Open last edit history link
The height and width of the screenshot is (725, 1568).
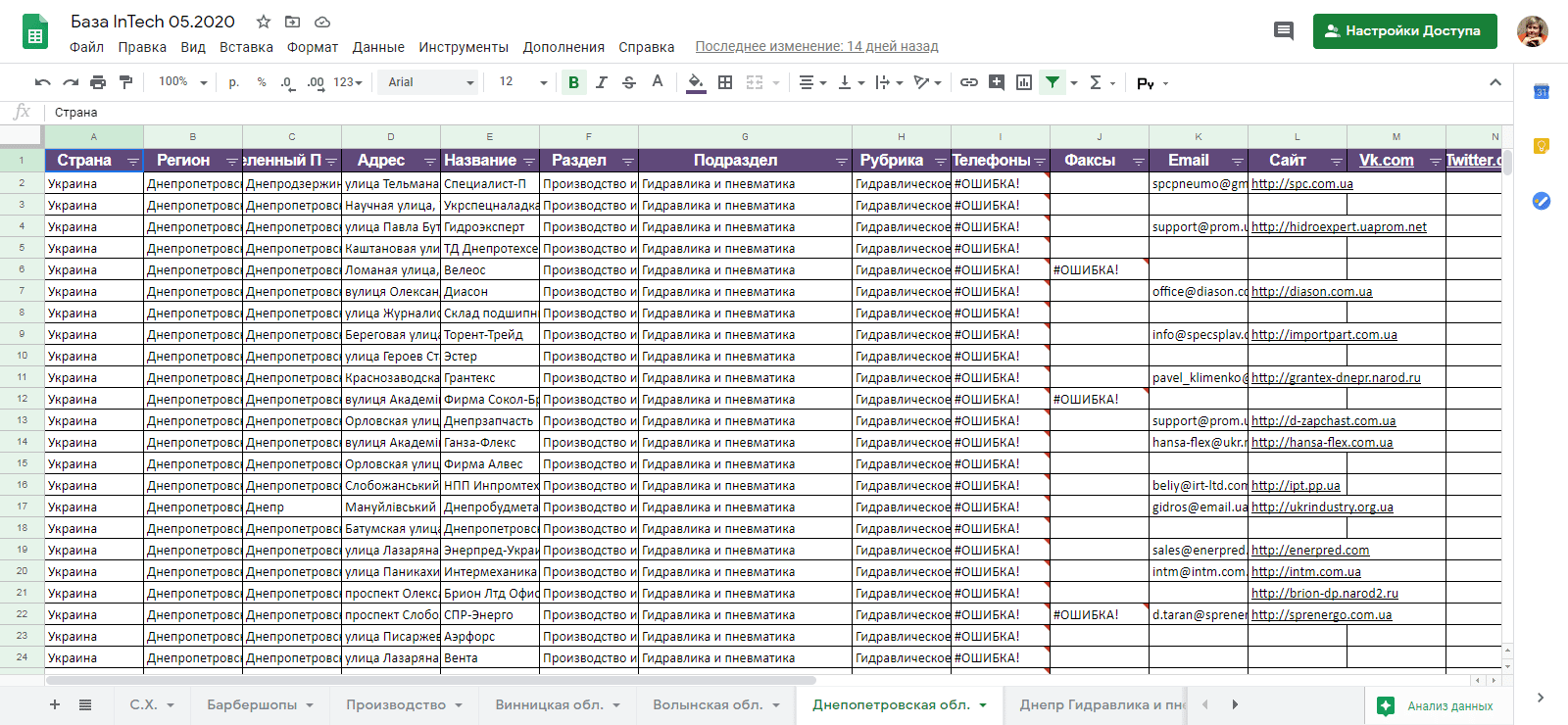point(816,46)
